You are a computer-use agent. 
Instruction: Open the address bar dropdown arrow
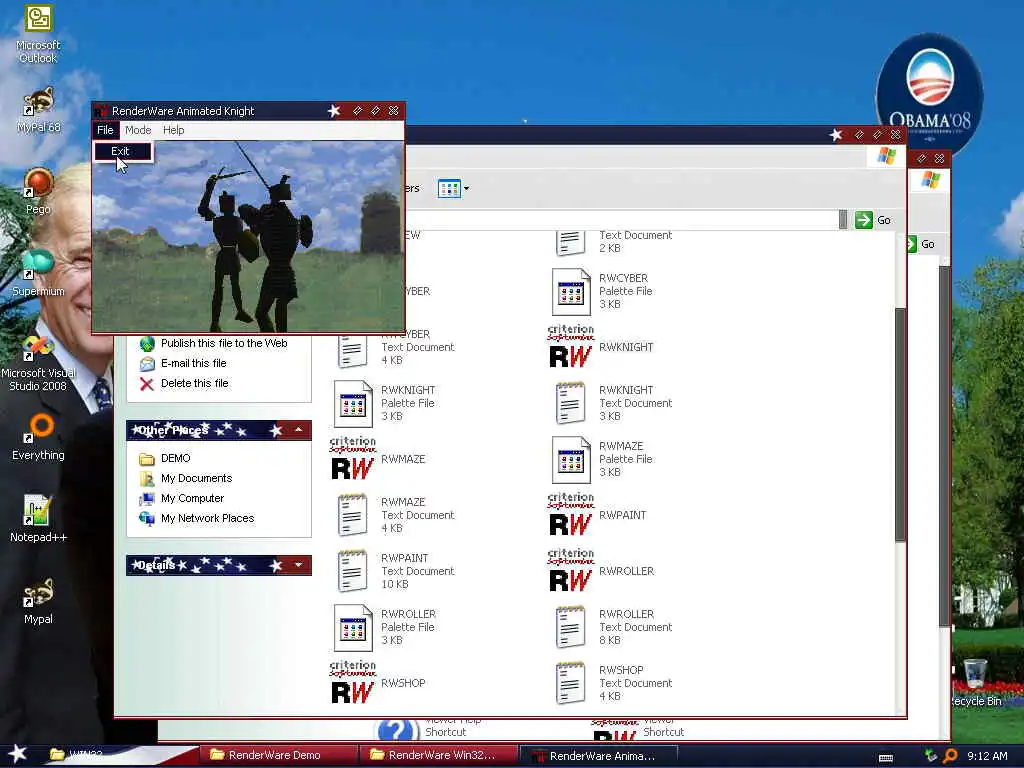(x=843, y=220)
